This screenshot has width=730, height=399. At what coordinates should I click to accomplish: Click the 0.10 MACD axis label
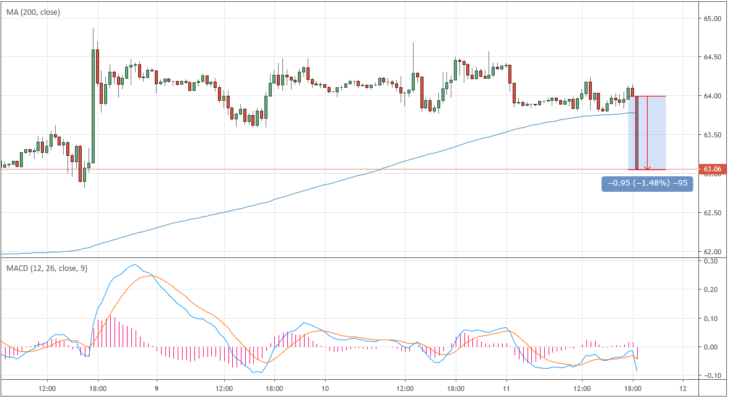click(710, 319)
